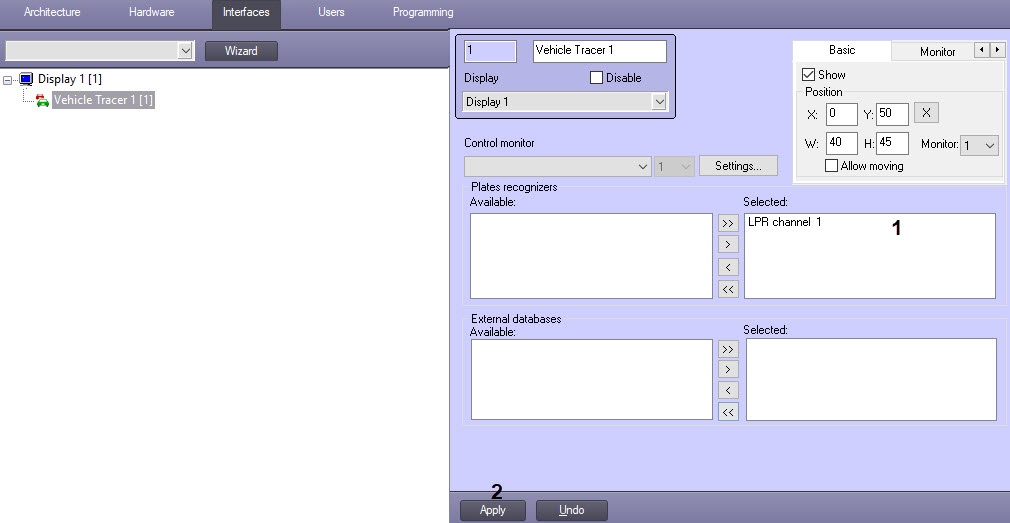Toggle the Show checkbox
Screen dimensions: 1010x523
[808, 75]
